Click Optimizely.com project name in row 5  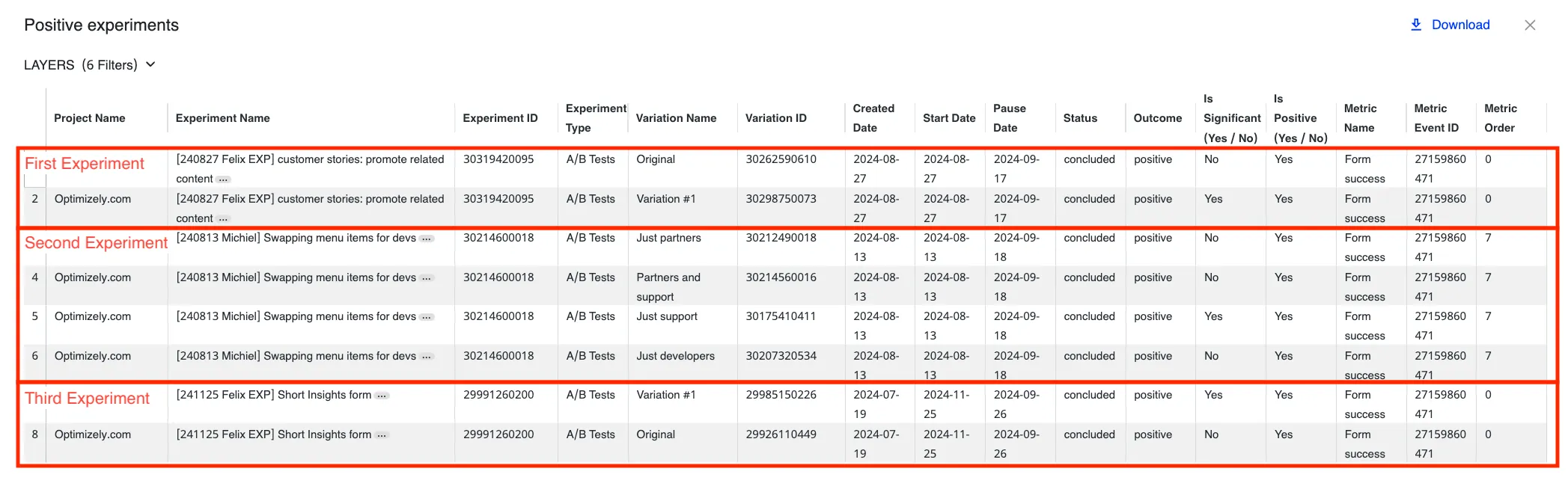coord(93,316)
